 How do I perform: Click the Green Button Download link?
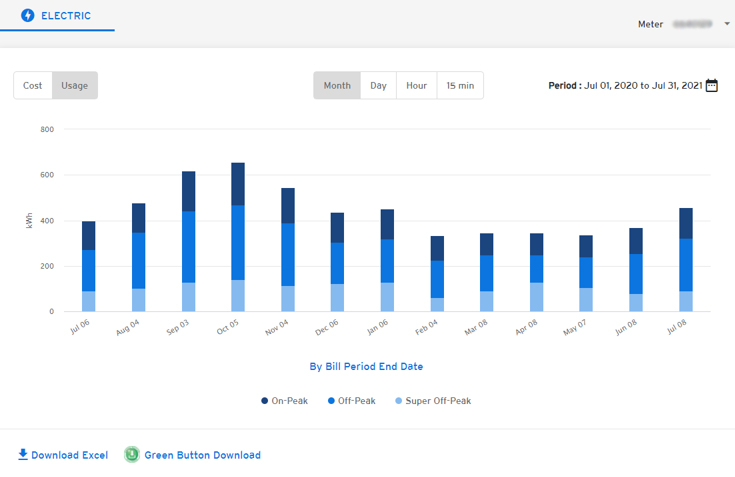coord(202,455)
